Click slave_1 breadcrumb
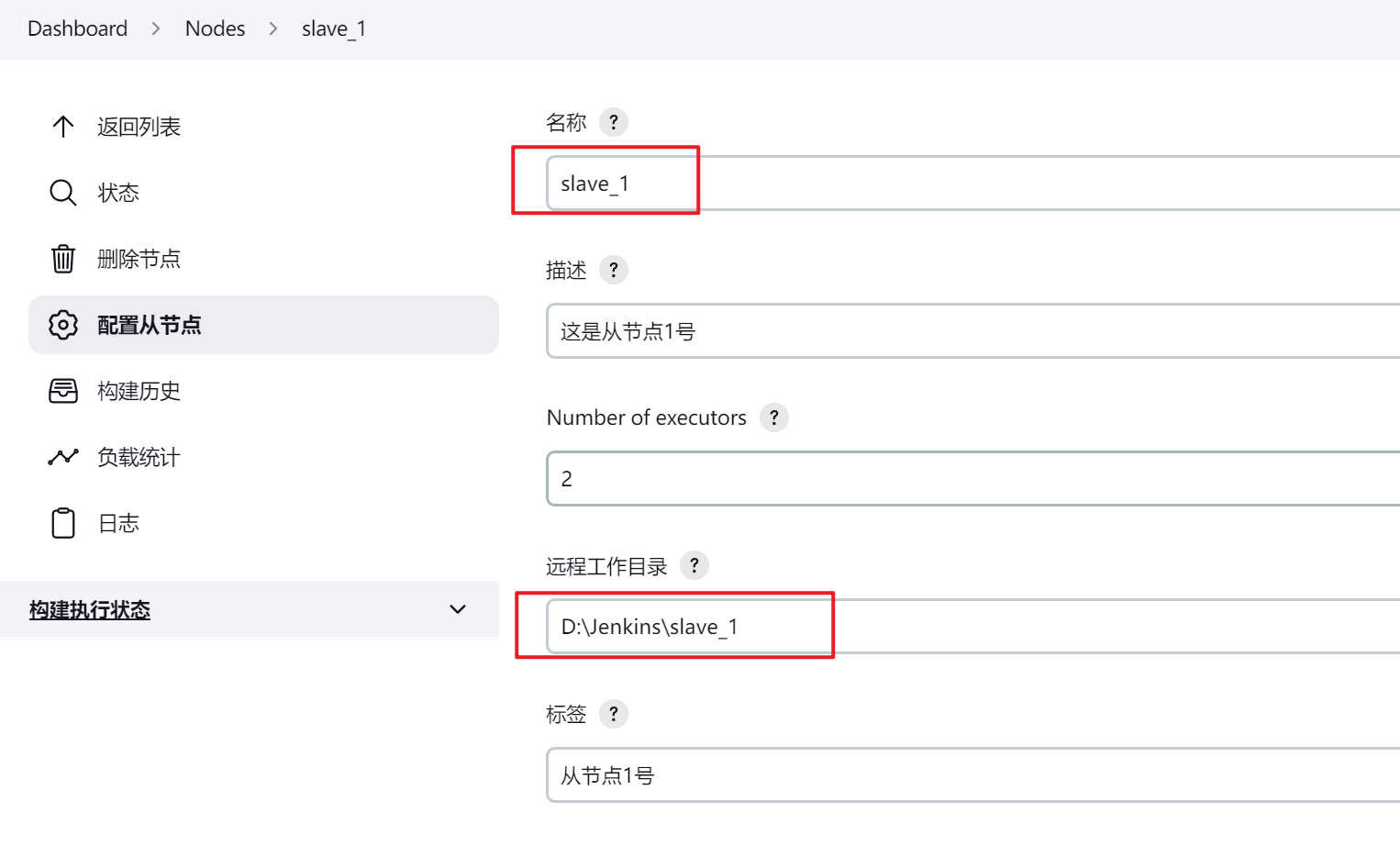The width and height of the screenshot is (1400, 846). click(334, 28)
